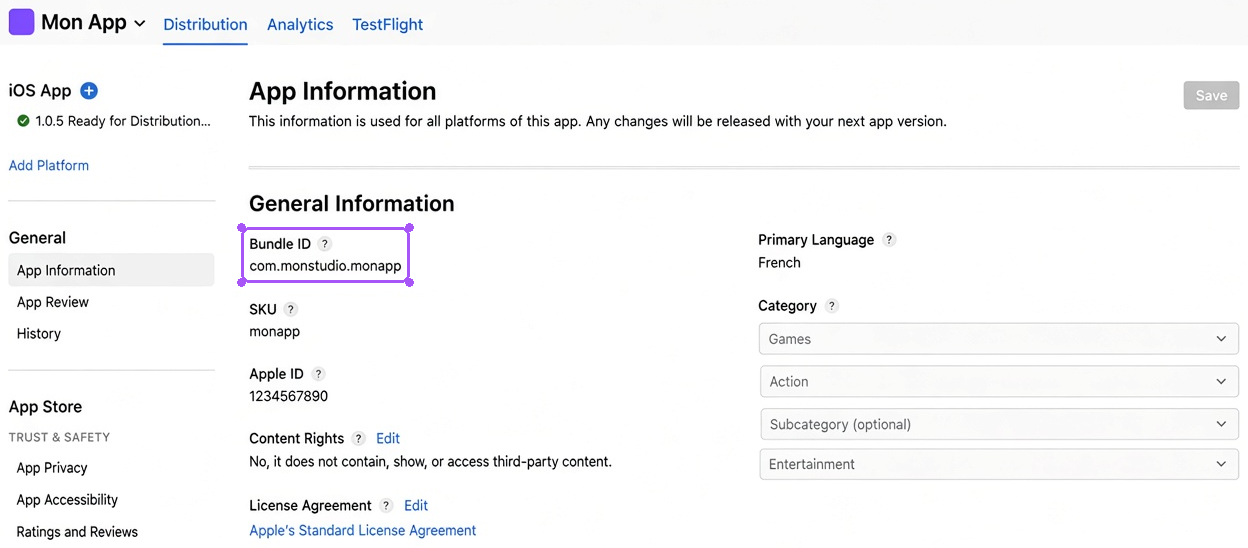Click the Bundle ID help icon
Image resolution: width=1248 pixels, height=548 pixels.
coord(324,244)
